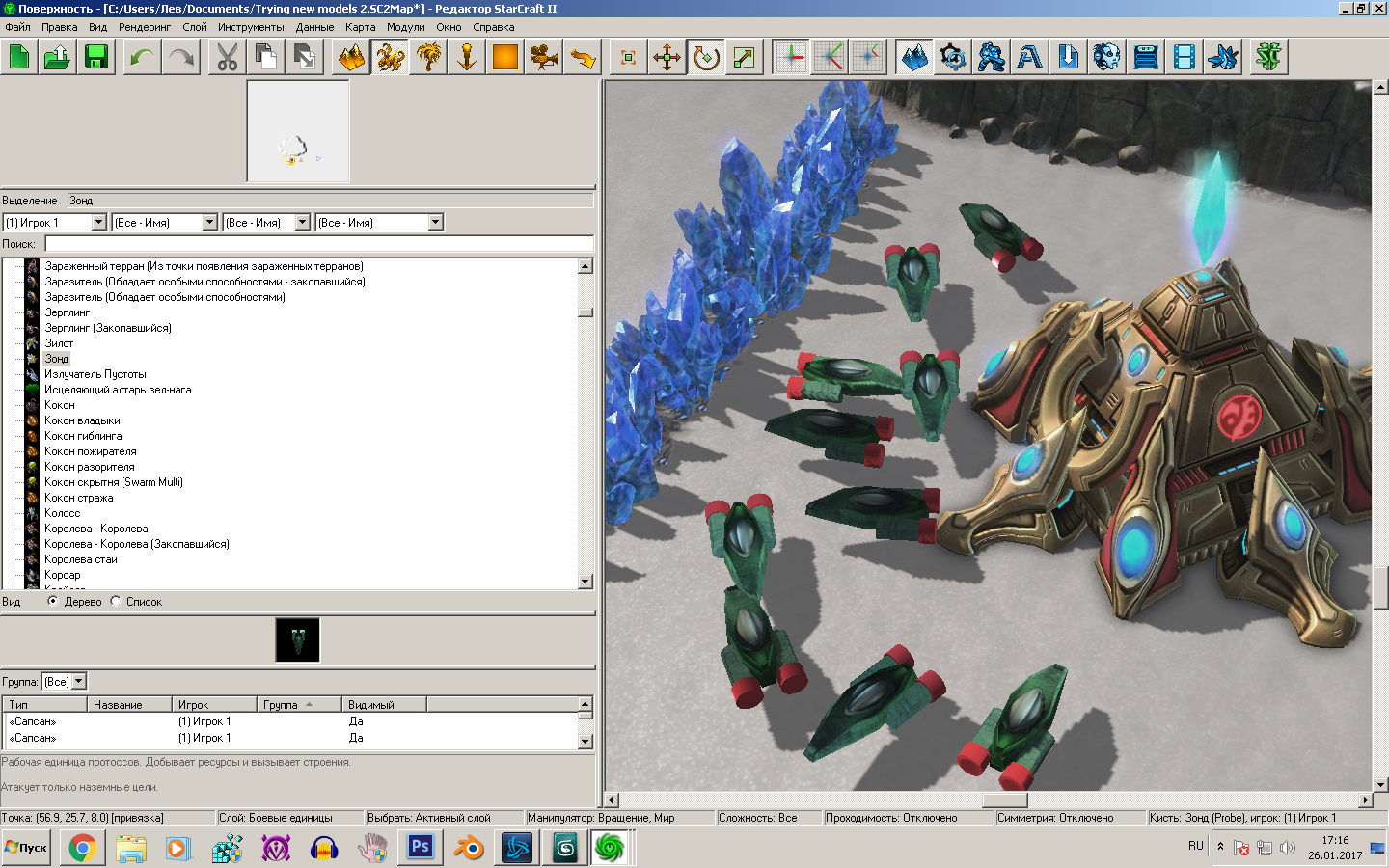Open the Группа (Все) dropdown
Image resolution: width=1389 pixels, height=868 pixels.
coord(65,681)
